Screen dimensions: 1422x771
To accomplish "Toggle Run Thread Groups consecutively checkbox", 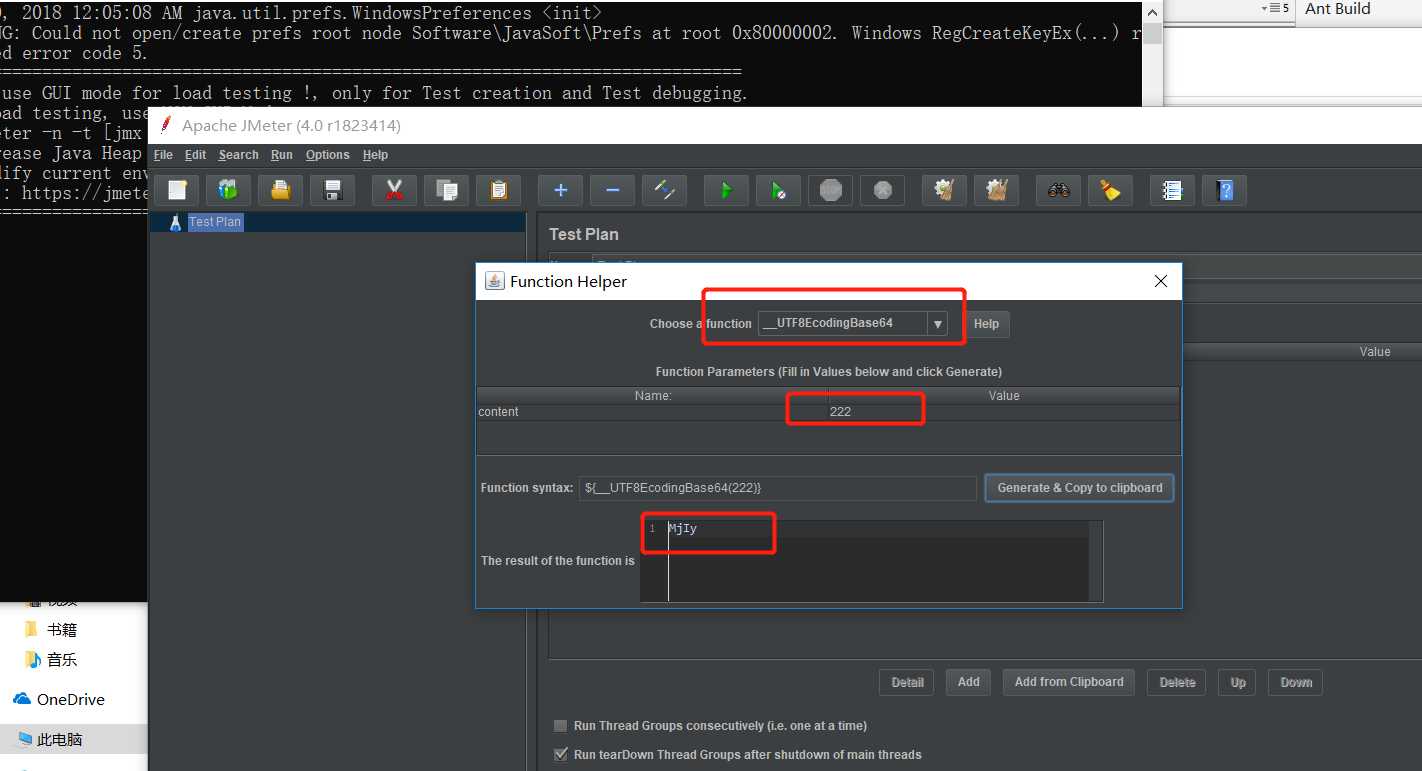I will pos(560,726).
